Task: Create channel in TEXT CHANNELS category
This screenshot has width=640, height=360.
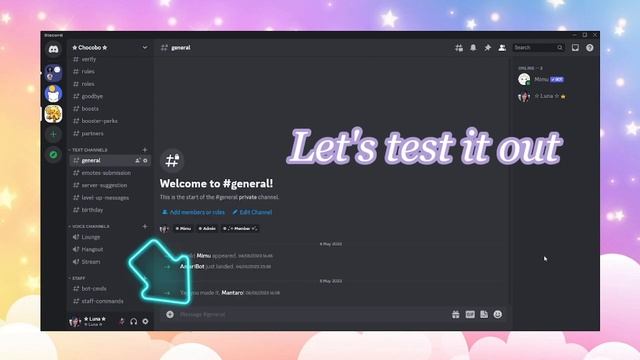Action: (x=144, y=150)
